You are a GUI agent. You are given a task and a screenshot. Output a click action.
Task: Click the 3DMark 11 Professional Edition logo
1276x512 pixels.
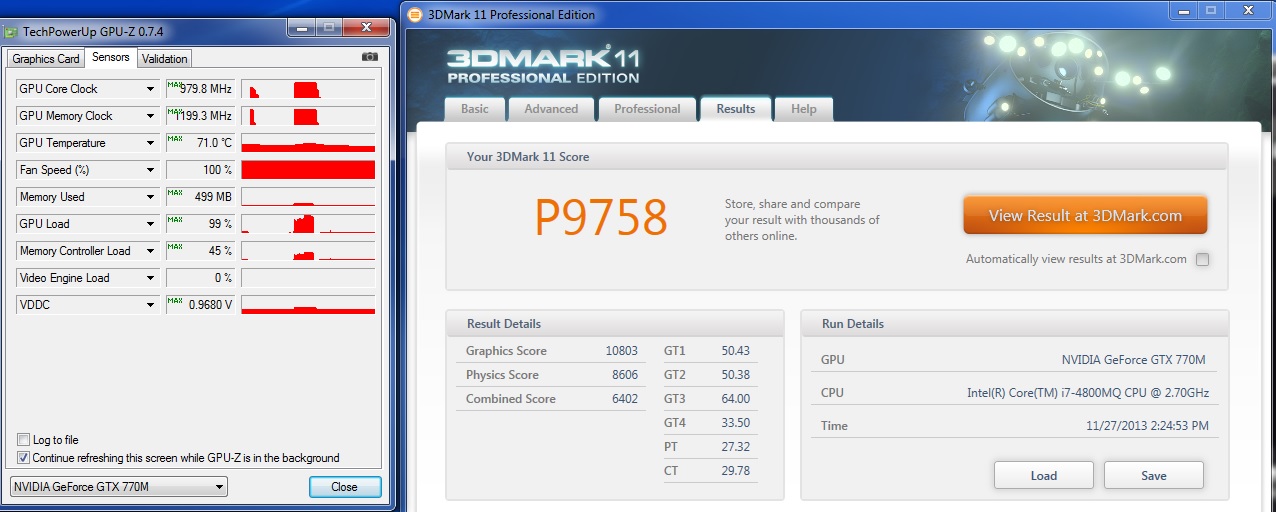(x=543, y=65)
